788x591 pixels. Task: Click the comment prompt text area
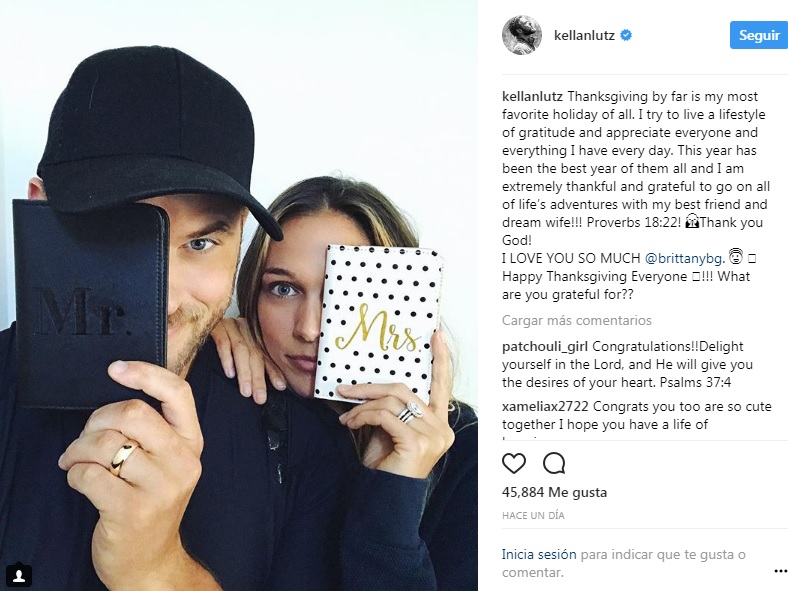coord(623,563)
